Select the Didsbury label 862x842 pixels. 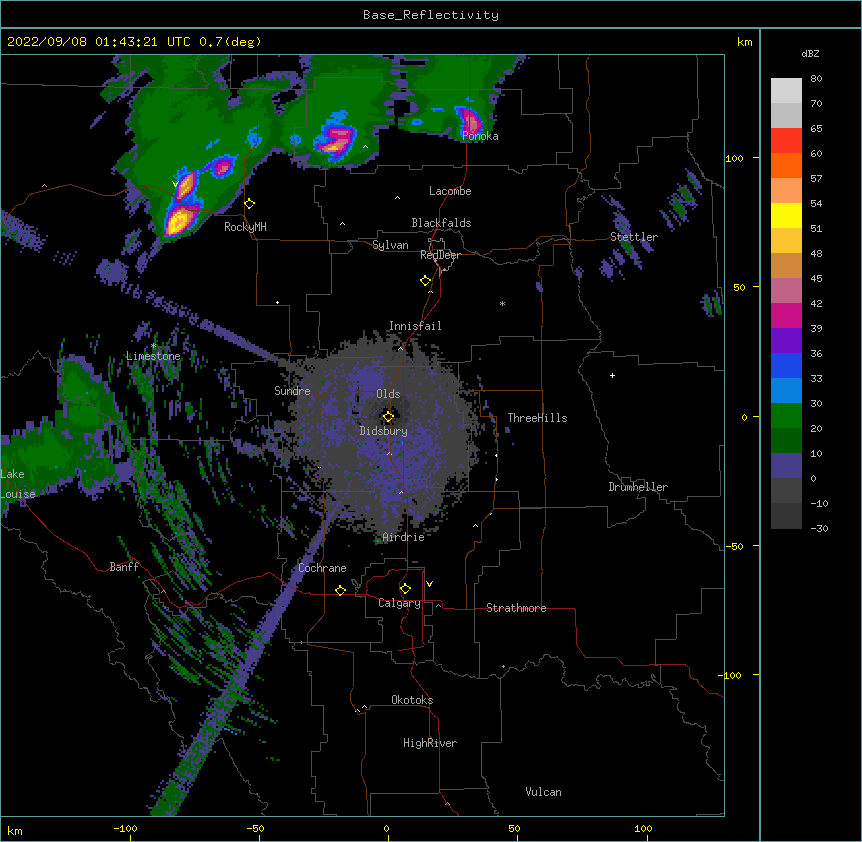384,431
